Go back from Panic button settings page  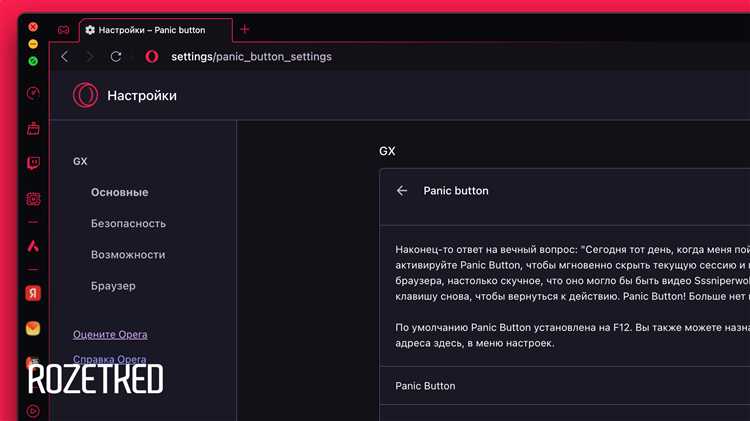coord(402,191)
